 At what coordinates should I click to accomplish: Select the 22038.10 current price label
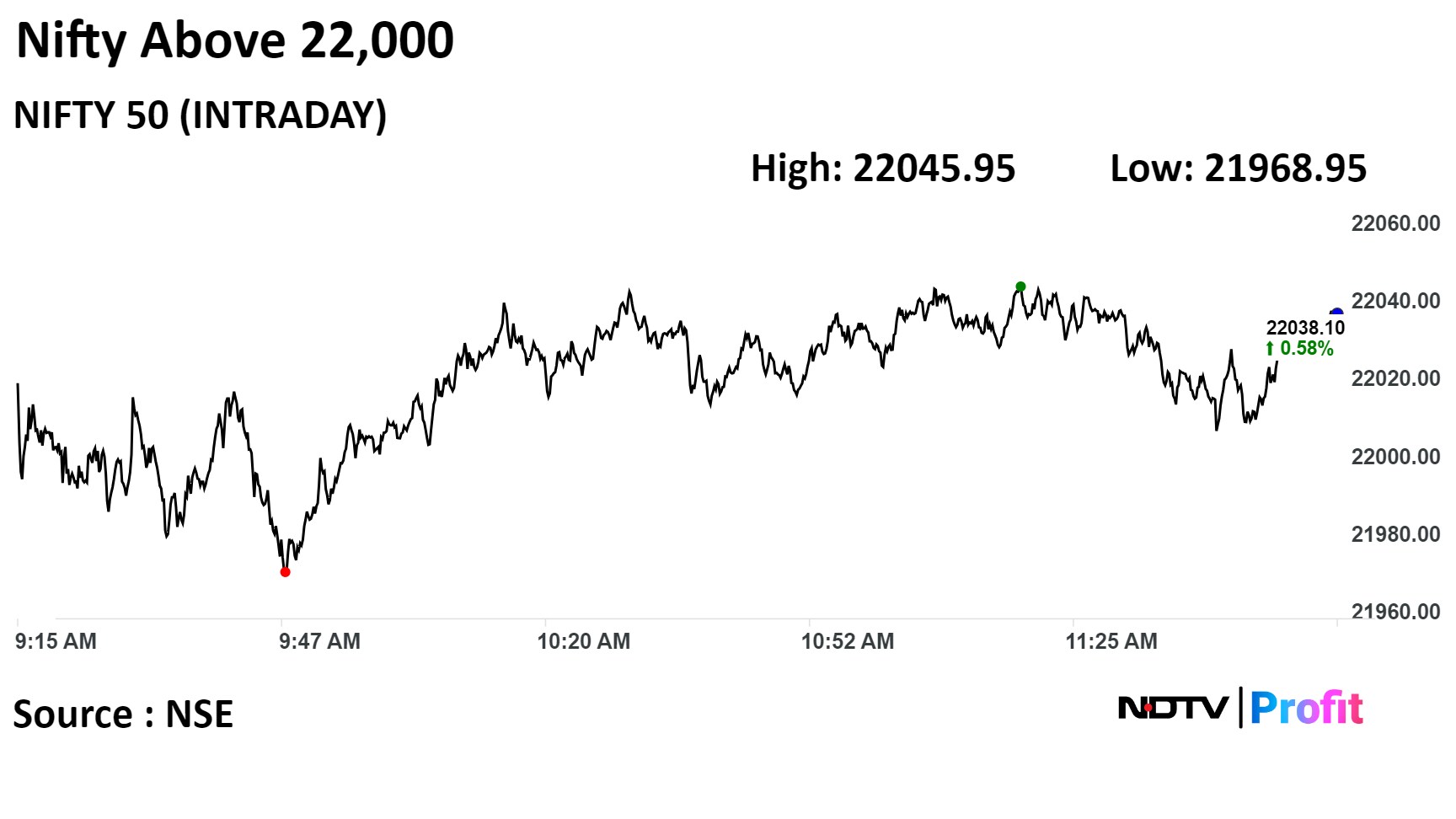1305,328
